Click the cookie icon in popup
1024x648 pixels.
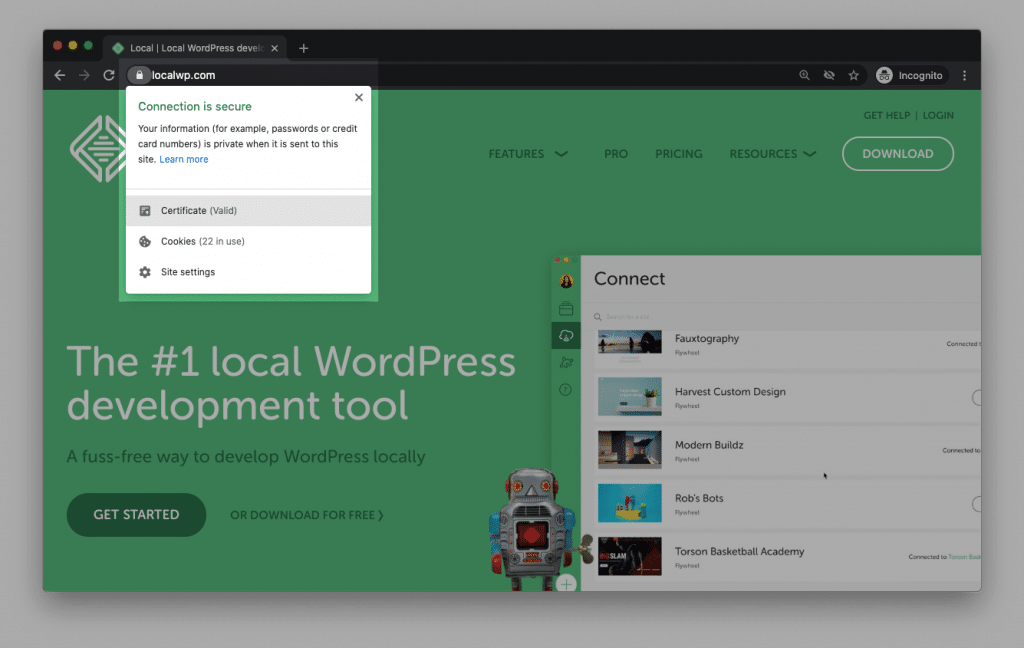click(x=145, y=241)
